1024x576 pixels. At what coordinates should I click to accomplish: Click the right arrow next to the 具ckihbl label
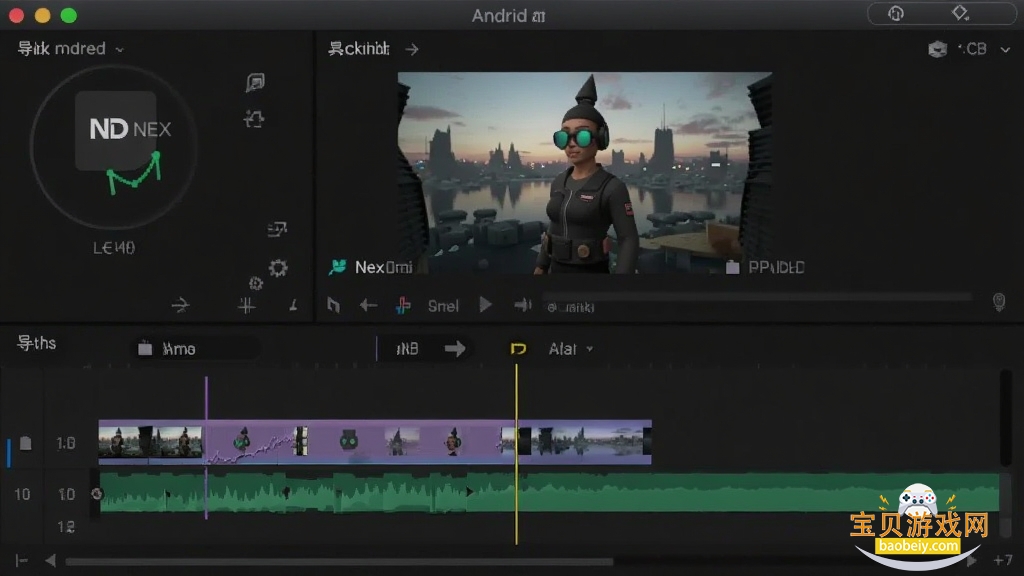(411, 49)
